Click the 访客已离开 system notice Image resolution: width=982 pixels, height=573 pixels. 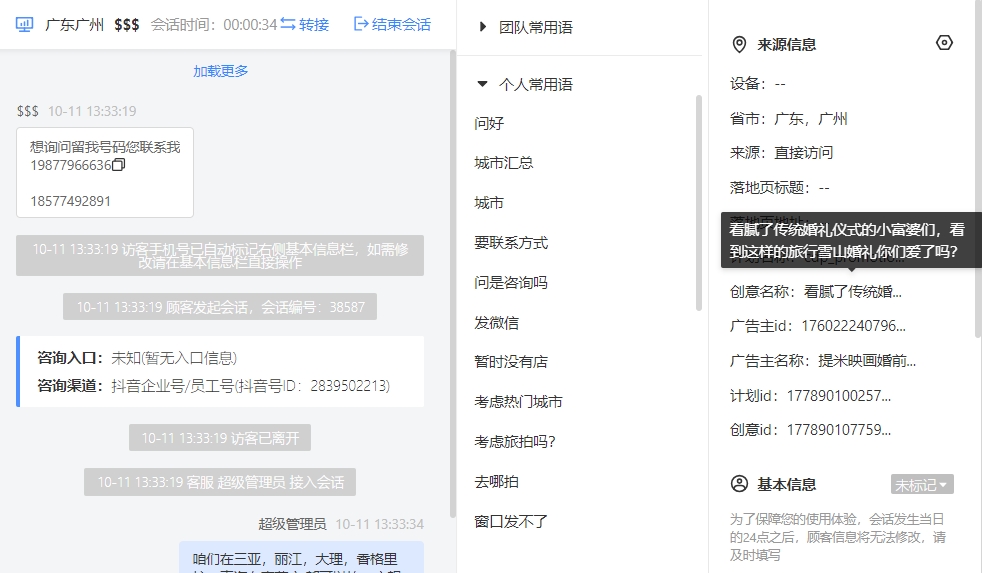[220, 438]
